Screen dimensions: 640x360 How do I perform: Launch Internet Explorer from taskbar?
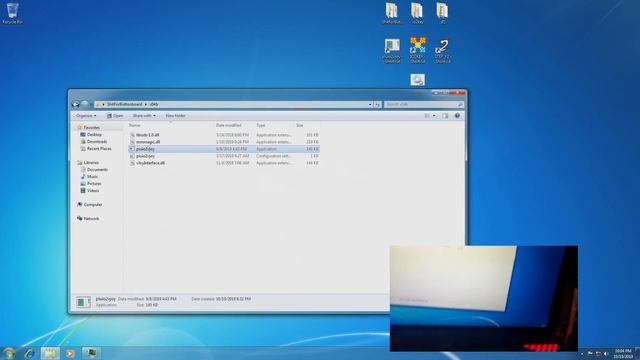pyautogui.click(x=29, y=353)
